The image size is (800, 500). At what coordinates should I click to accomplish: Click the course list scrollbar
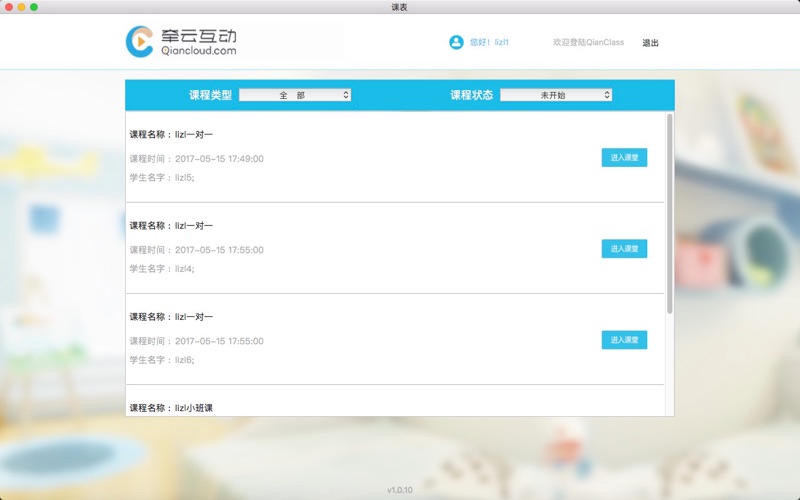coord(669,214)
